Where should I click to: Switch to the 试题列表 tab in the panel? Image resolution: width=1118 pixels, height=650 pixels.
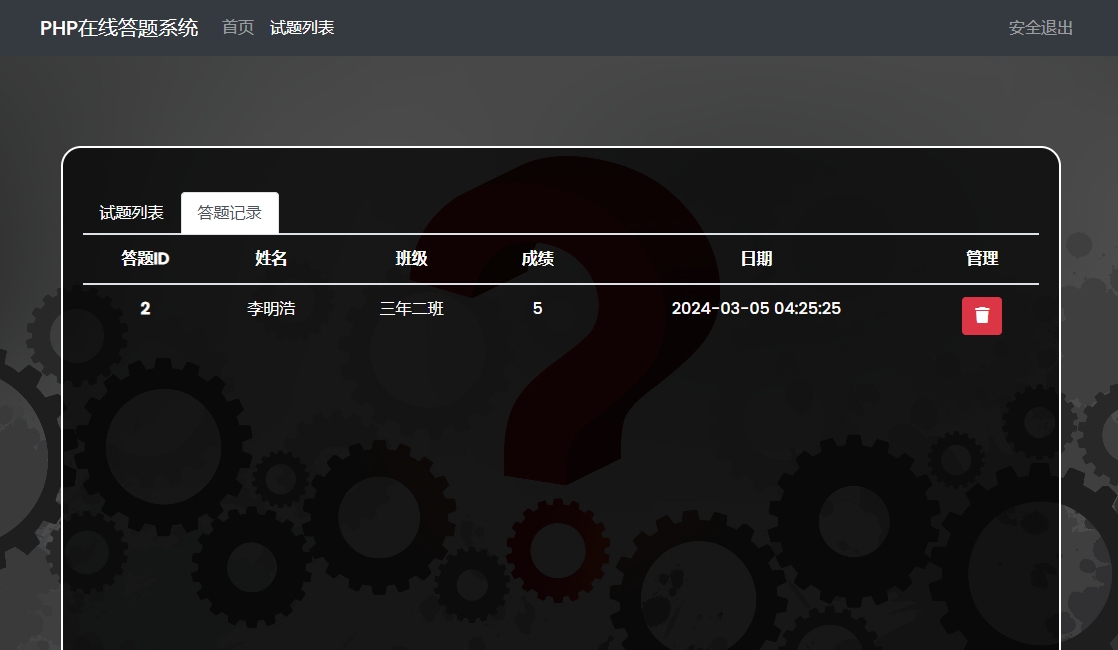(x=131, y=213)
